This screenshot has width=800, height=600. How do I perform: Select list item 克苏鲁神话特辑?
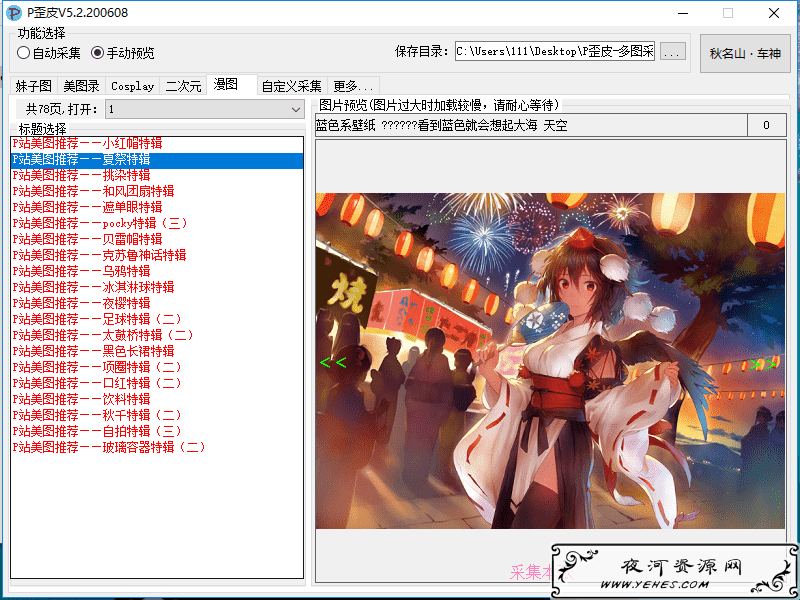pyautogui.click(x=157, y=255)
